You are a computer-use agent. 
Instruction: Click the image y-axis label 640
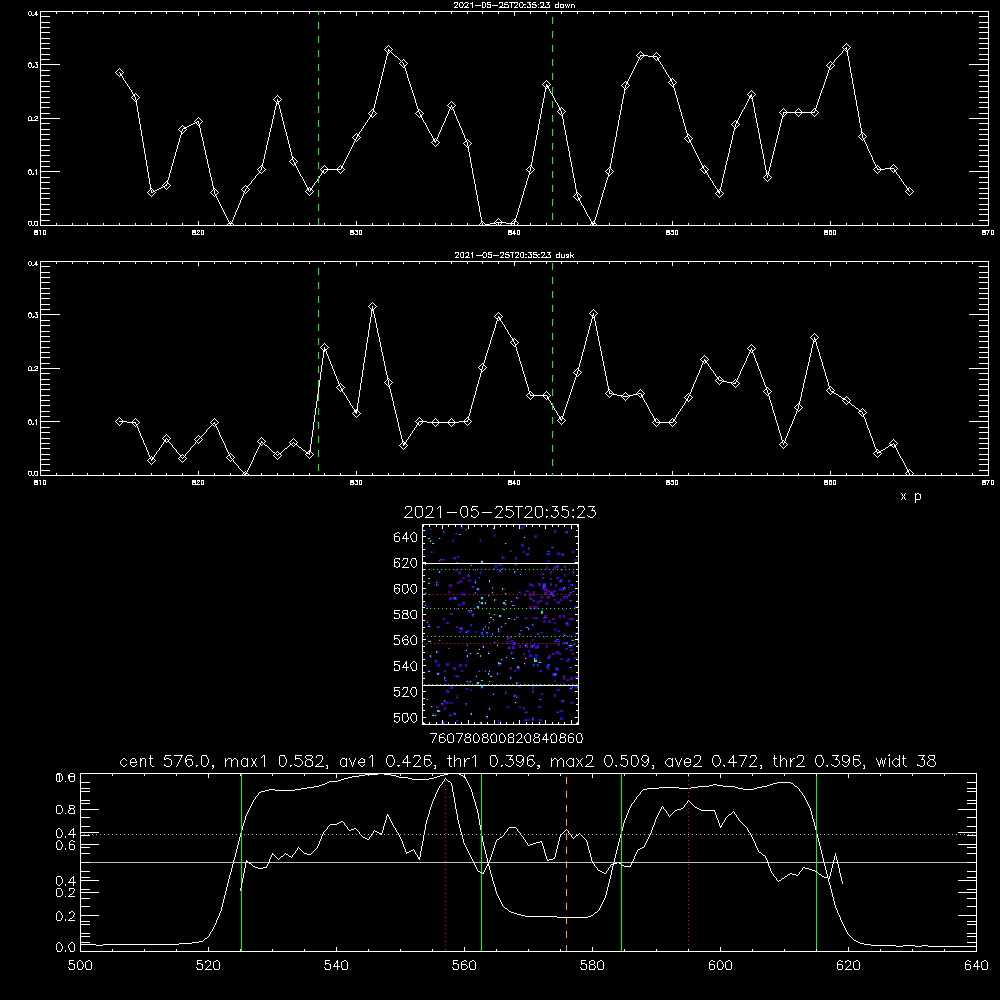point(406,538)
